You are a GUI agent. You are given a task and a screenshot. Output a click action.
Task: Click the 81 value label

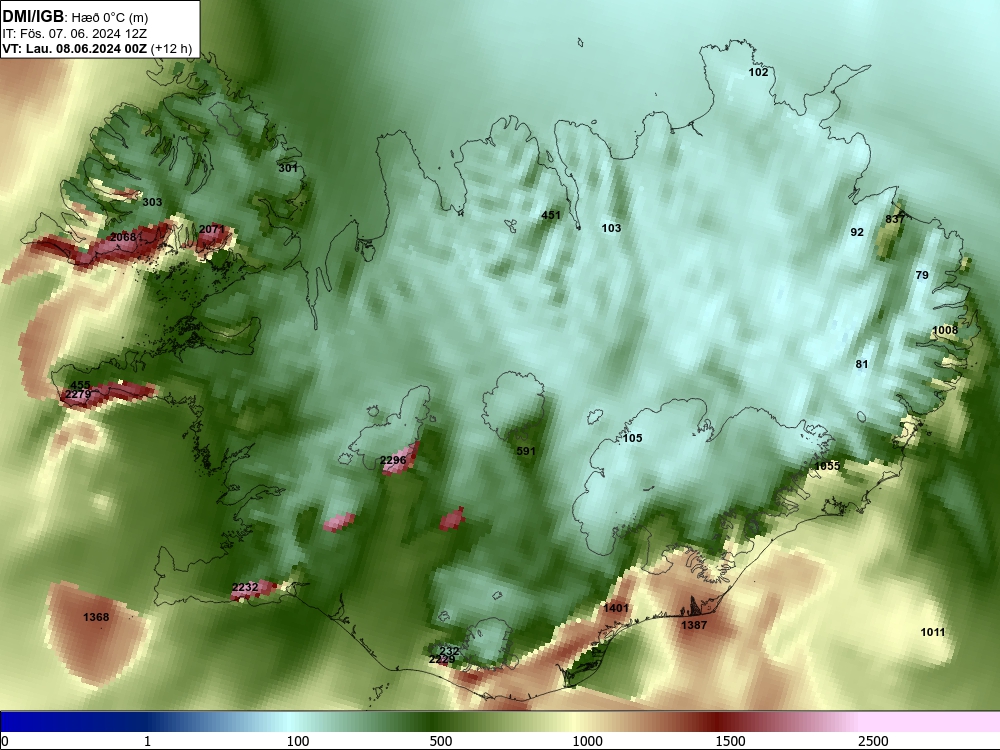click(x=862, y=364)
